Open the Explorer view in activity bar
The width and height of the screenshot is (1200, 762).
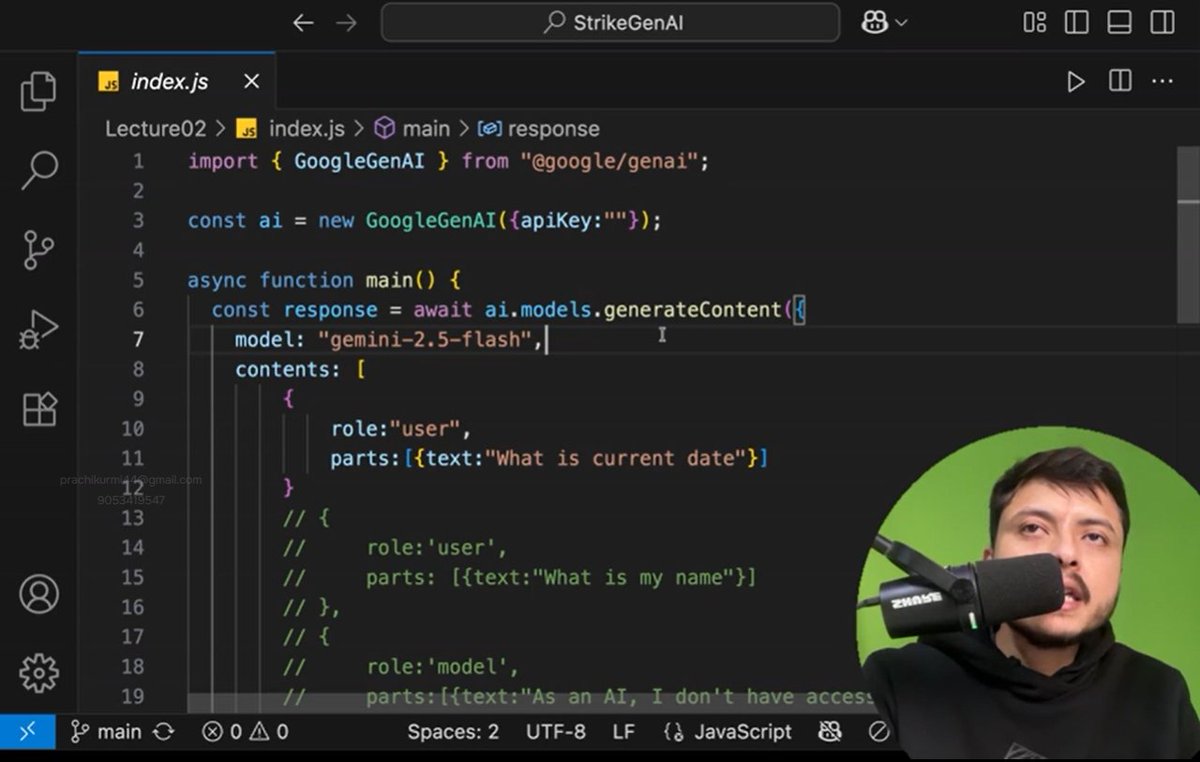coord(38,91)
